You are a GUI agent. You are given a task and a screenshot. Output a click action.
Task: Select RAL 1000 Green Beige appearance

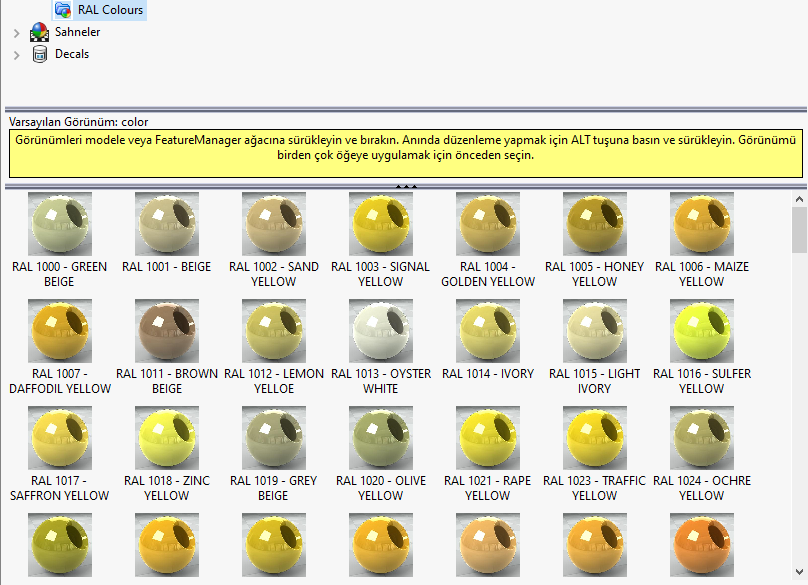click(x=61, y=224)
